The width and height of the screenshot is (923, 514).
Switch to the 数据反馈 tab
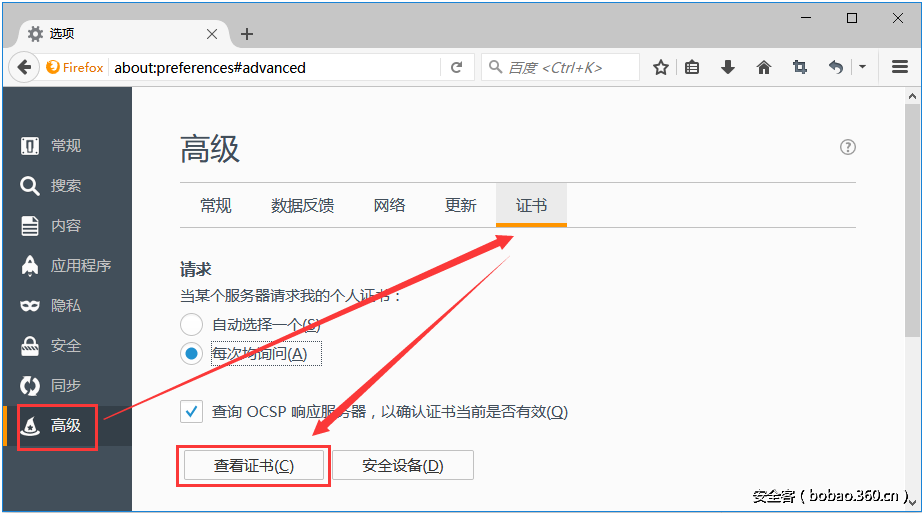pos(303,205)
